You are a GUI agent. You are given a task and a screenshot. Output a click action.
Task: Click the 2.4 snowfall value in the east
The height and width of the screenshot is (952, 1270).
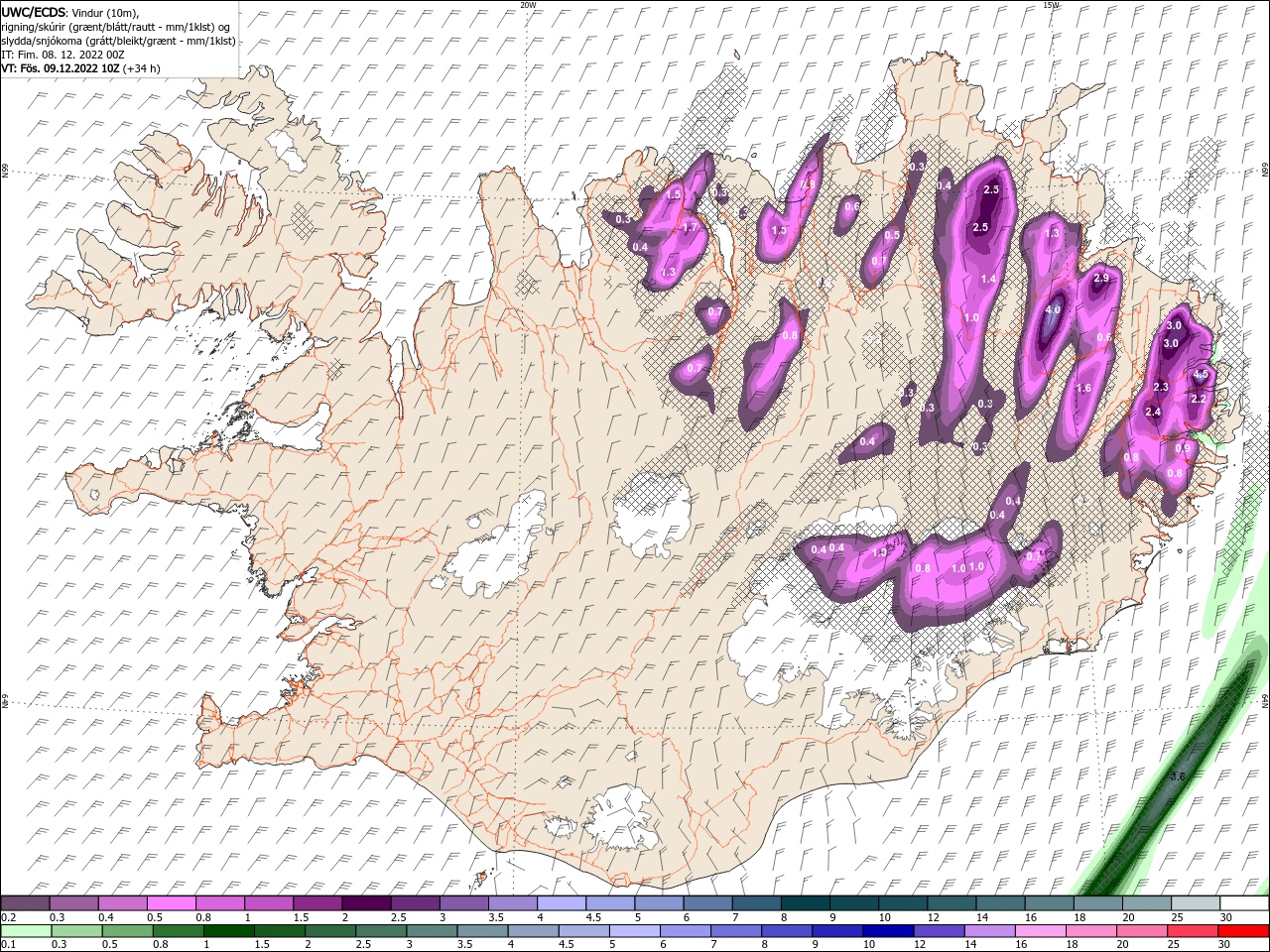pos(1153,412)
